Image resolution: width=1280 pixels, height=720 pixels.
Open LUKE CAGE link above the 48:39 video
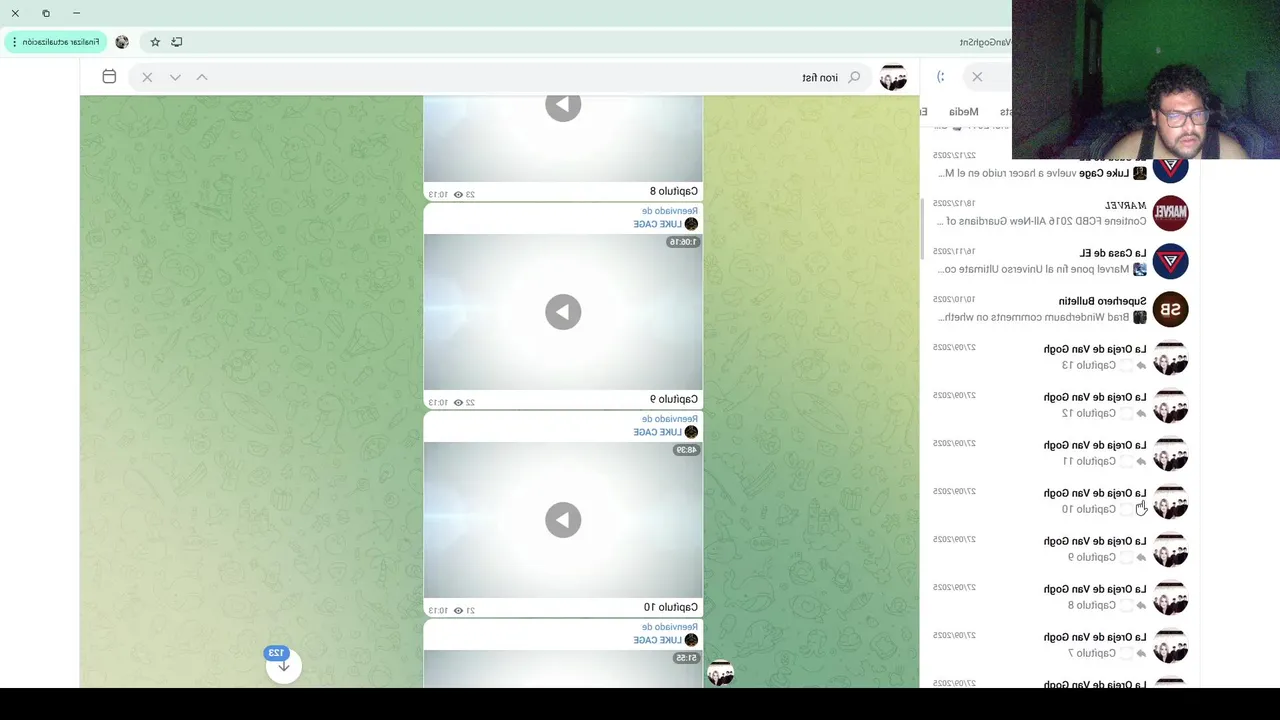click(657, 432)
